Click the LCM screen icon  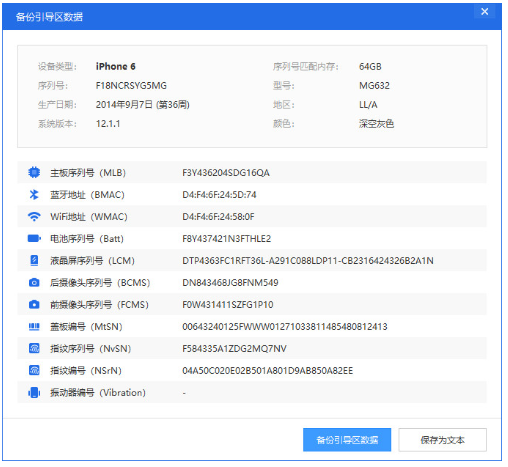(34, 260)
